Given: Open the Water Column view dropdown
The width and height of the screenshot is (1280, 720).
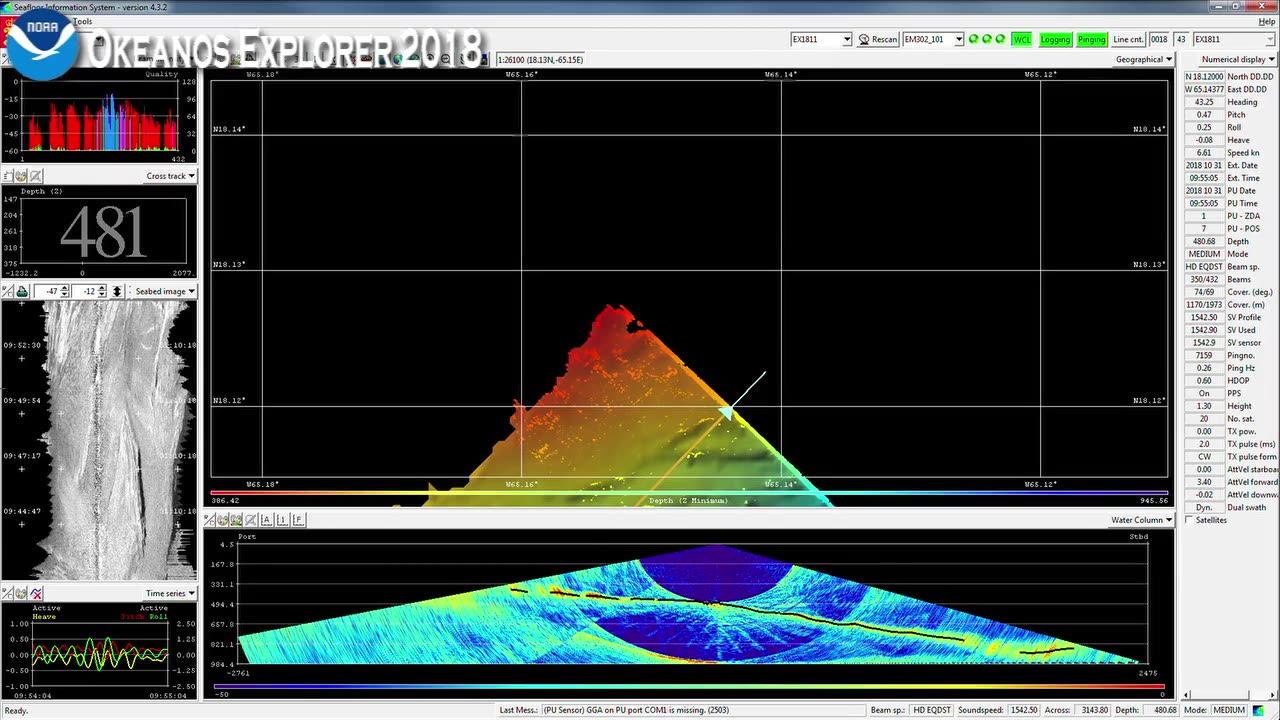Looking at the screenshot, I should (x=1142, y=520).
